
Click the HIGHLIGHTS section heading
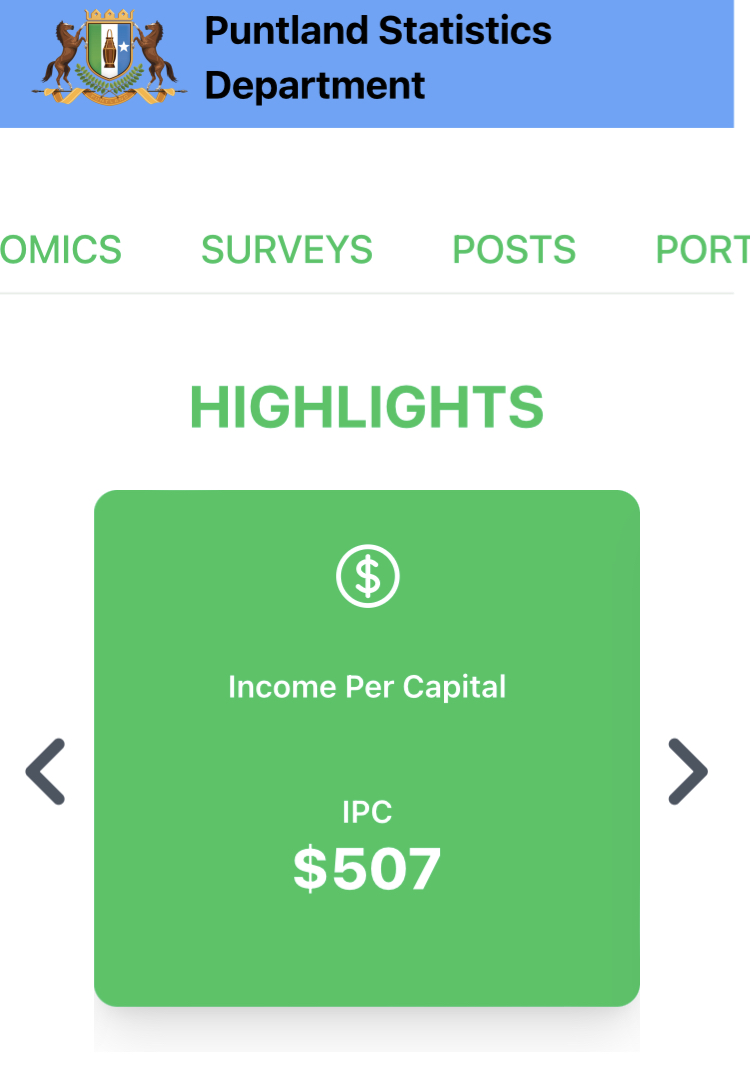click(367, 407)
